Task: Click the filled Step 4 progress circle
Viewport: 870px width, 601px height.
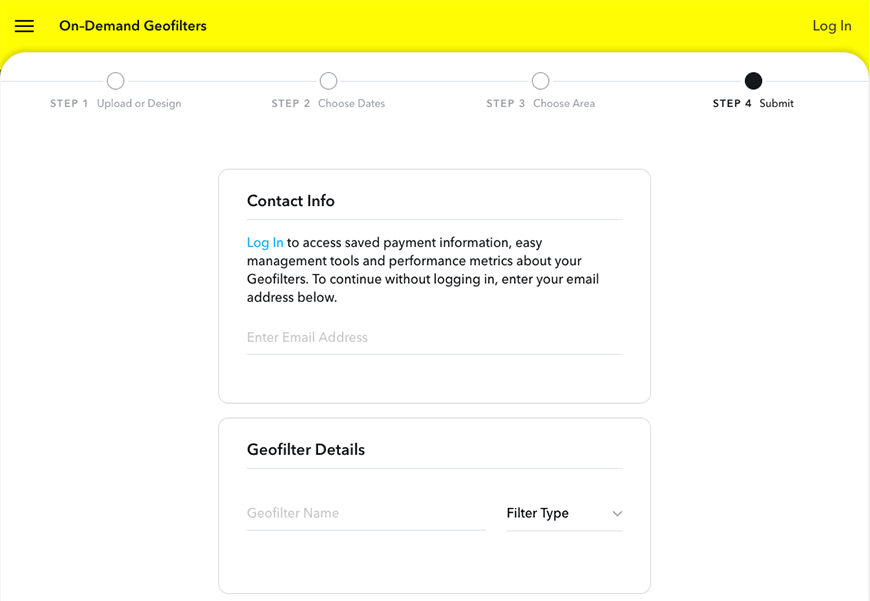Action: coord(753,81)
